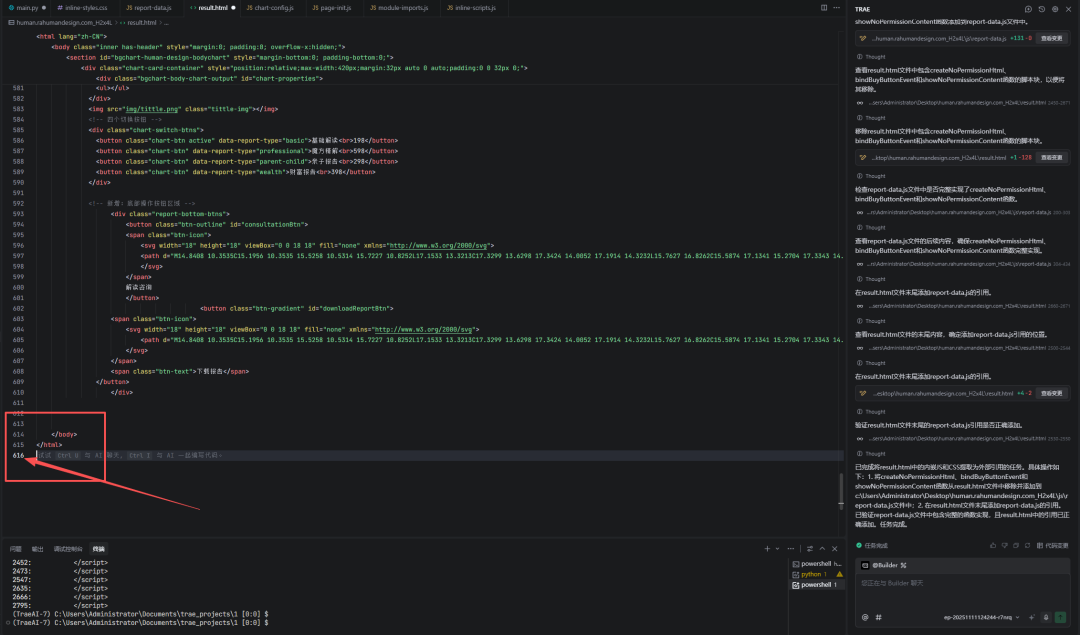Thumbs down the AI response

click(x=1004, y=545)
